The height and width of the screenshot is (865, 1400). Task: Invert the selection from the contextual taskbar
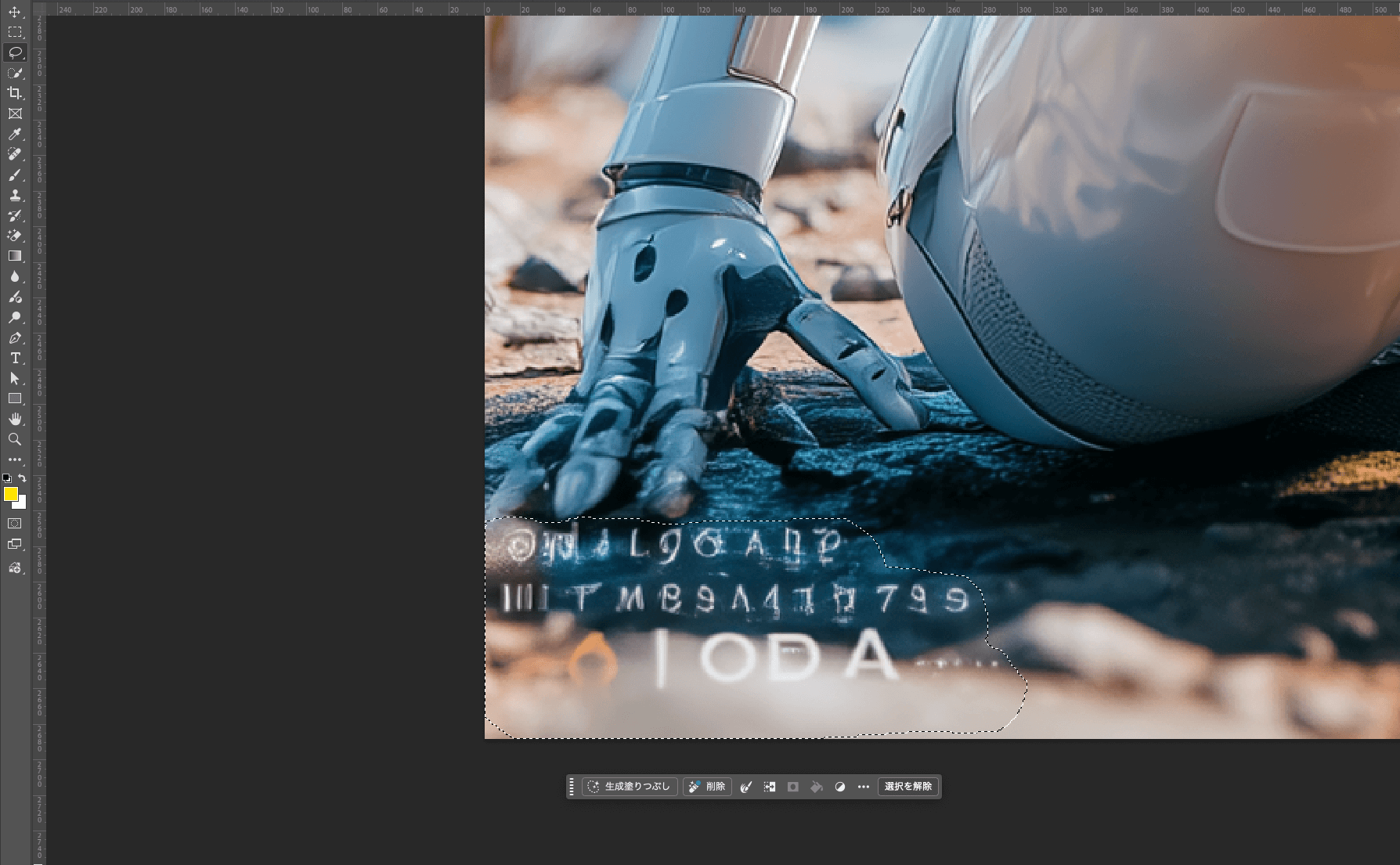[x=770, y=787]
